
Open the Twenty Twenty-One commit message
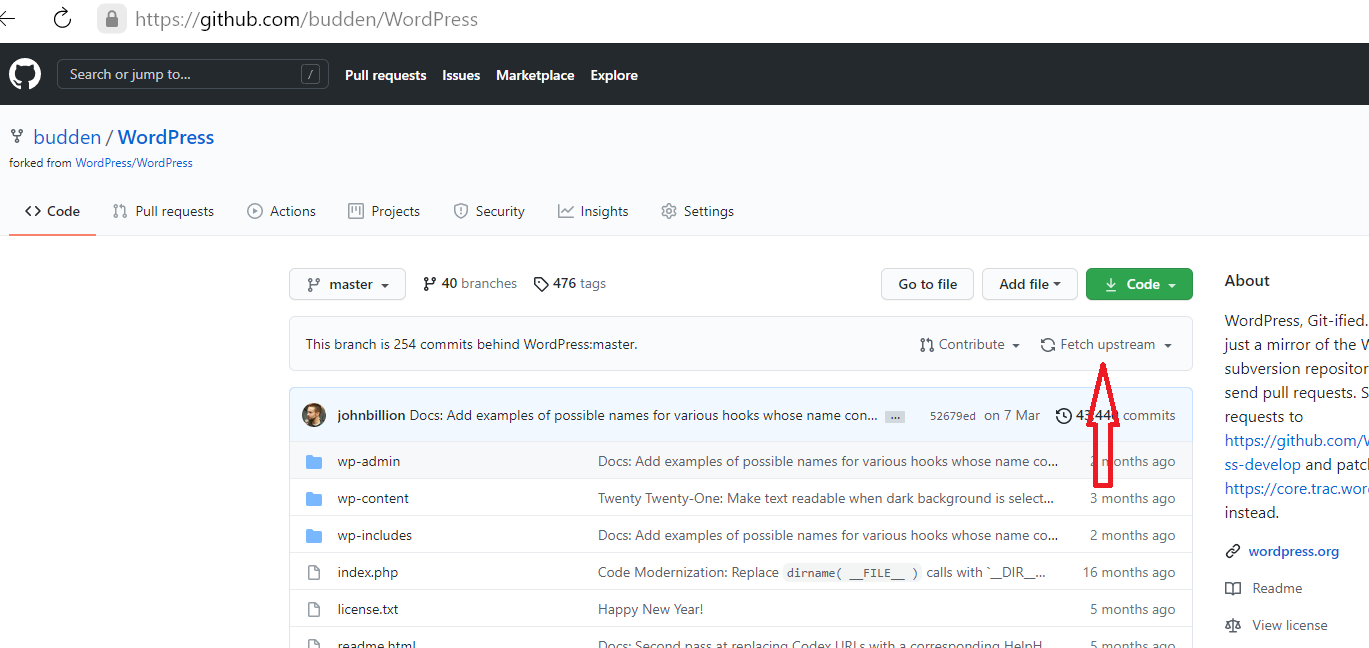point(826,499)
